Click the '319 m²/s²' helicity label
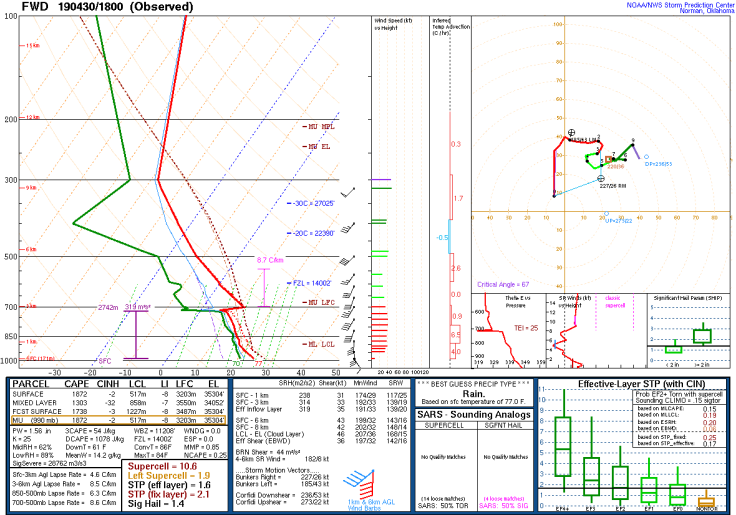 click(x=138, y=307)
